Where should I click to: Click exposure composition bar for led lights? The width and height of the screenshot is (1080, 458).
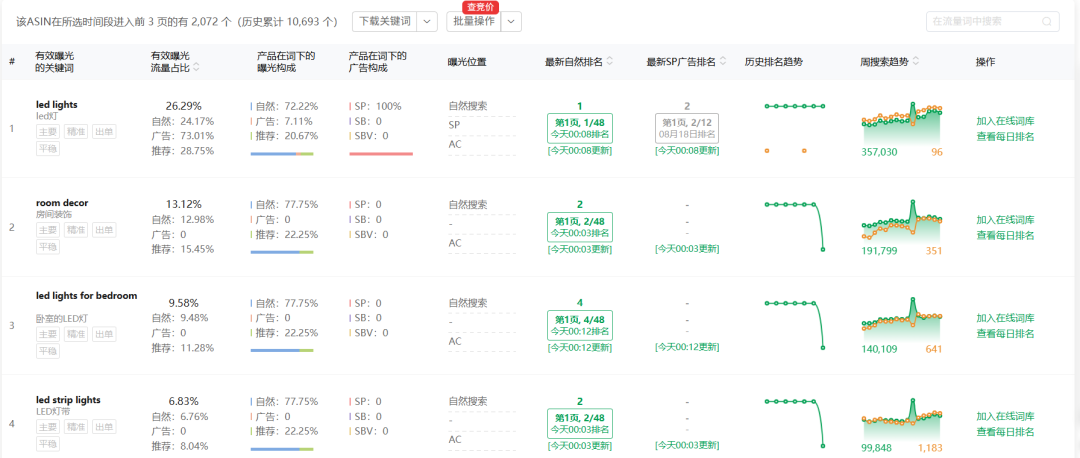pyautogui.click(x=282, y=154)
